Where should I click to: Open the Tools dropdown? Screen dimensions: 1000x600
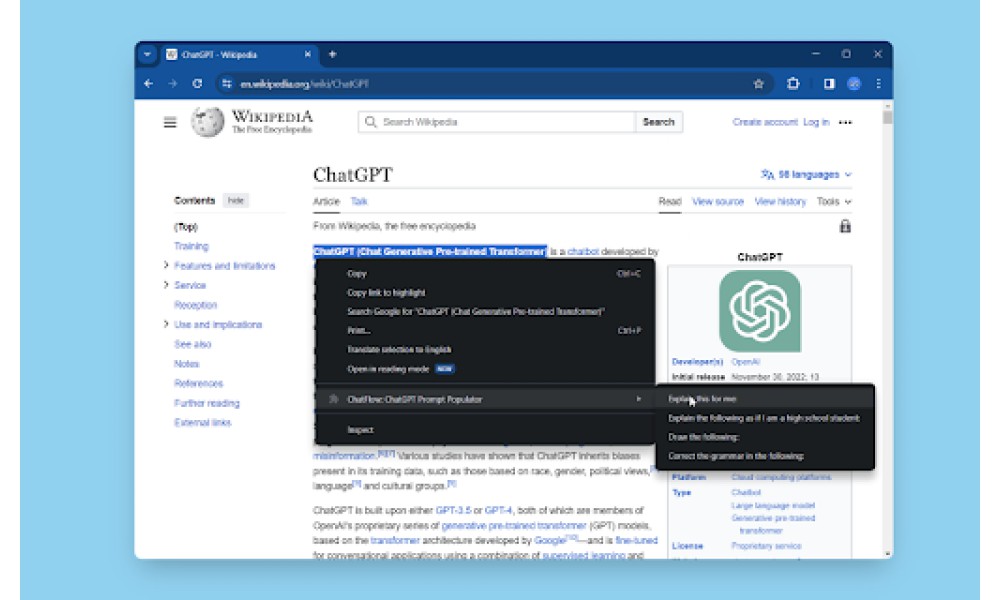click(834, 201)
